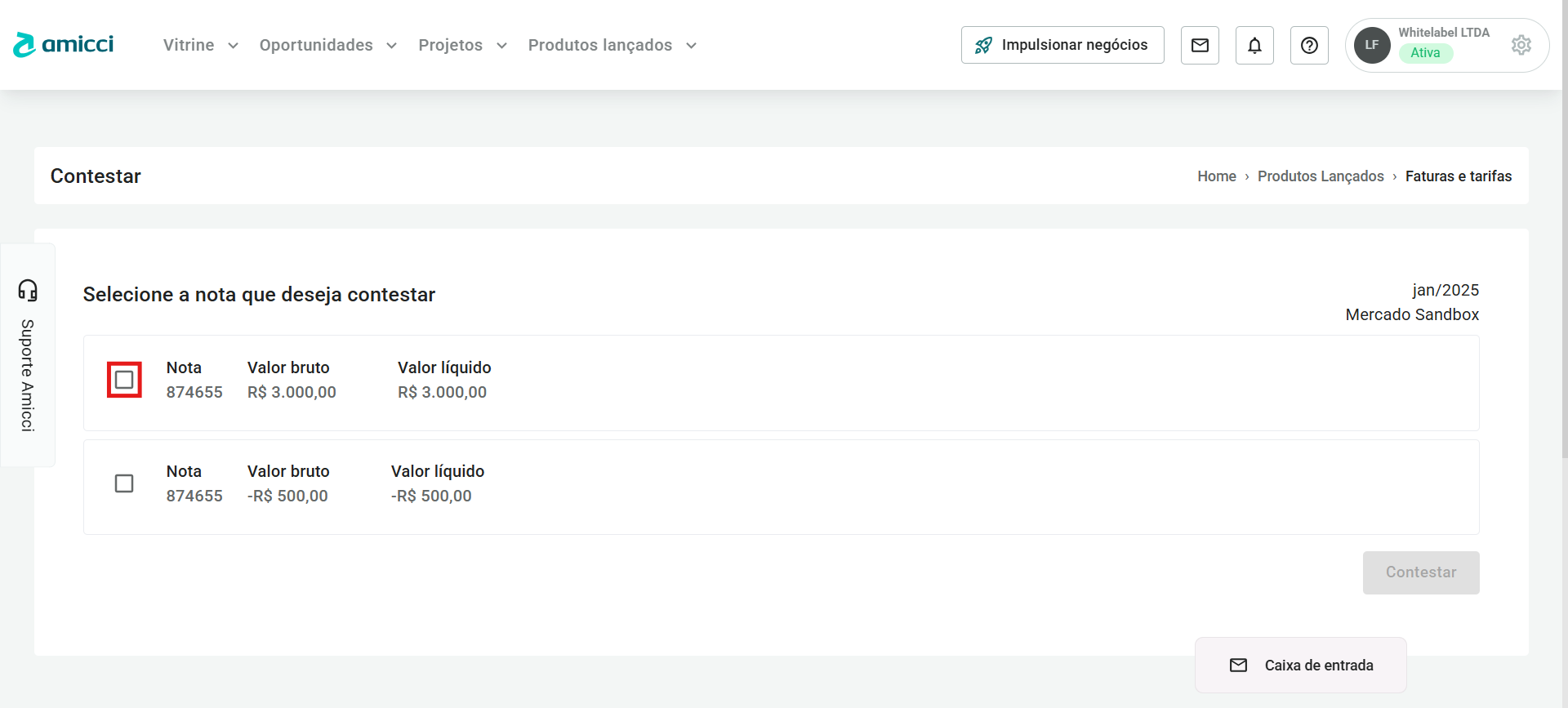
Task: Click the amicci logo
Action: tap(64, 45)
